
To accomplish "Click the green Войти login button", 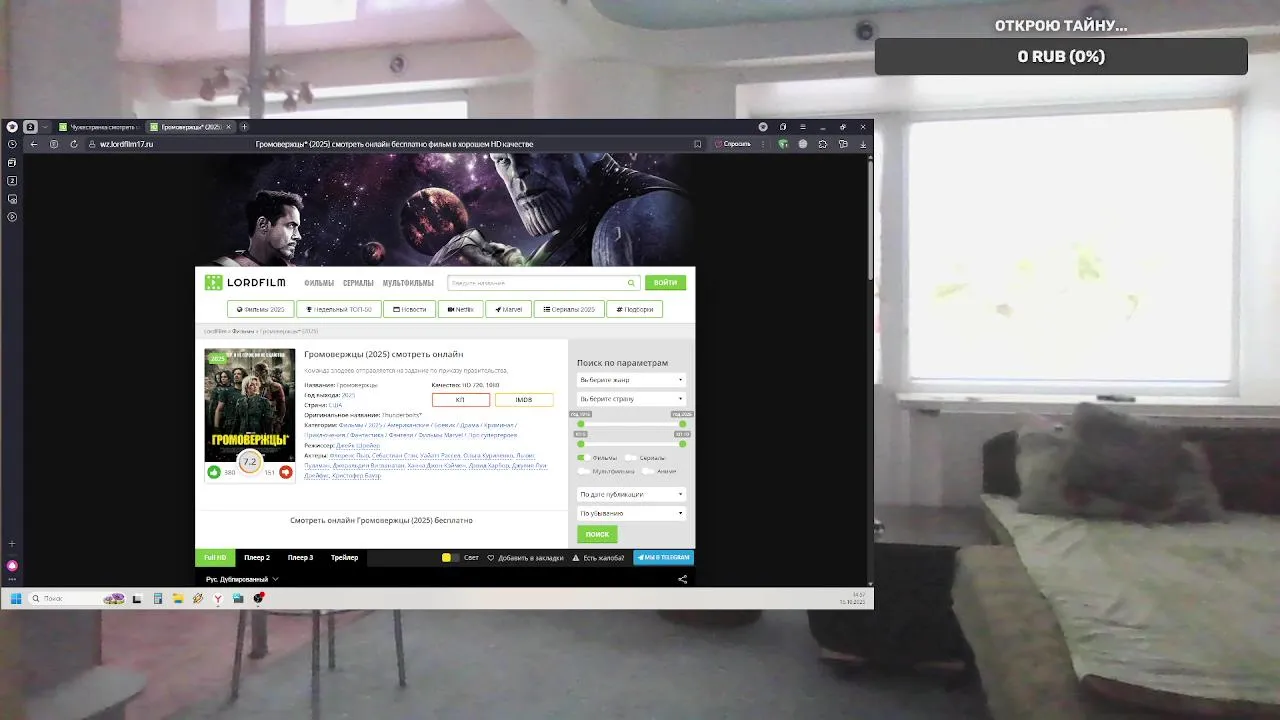I will tap(665, 283).
